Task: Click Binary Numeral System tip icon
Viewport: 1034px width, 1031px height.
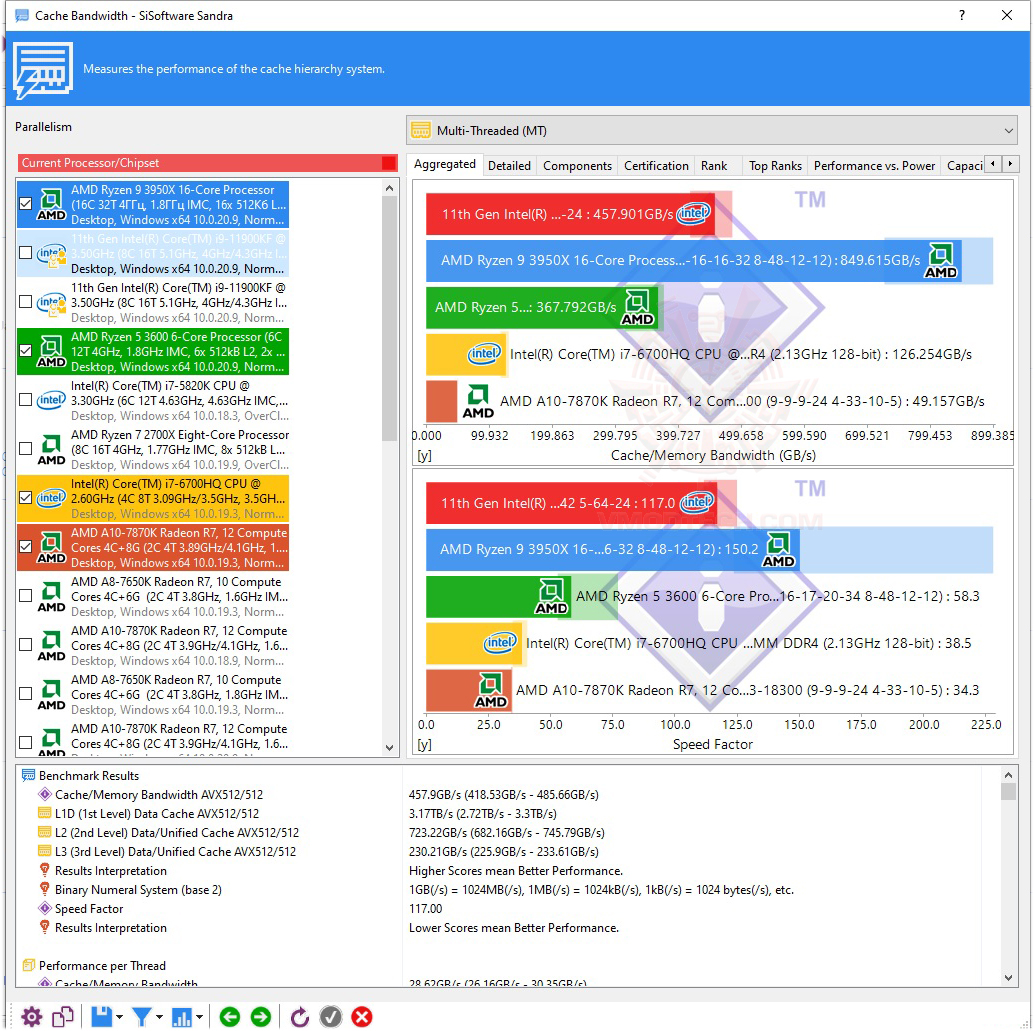Action: click(45, 889)
